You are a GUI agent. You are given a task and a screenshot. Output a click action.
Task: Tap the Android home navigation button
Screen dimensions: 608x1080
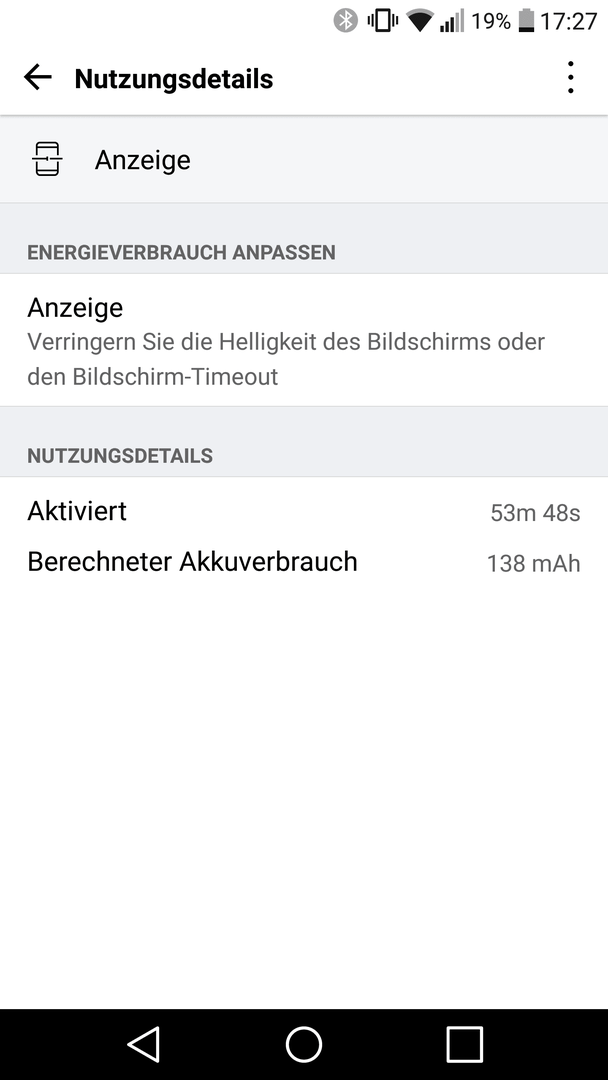(304, 1044)
